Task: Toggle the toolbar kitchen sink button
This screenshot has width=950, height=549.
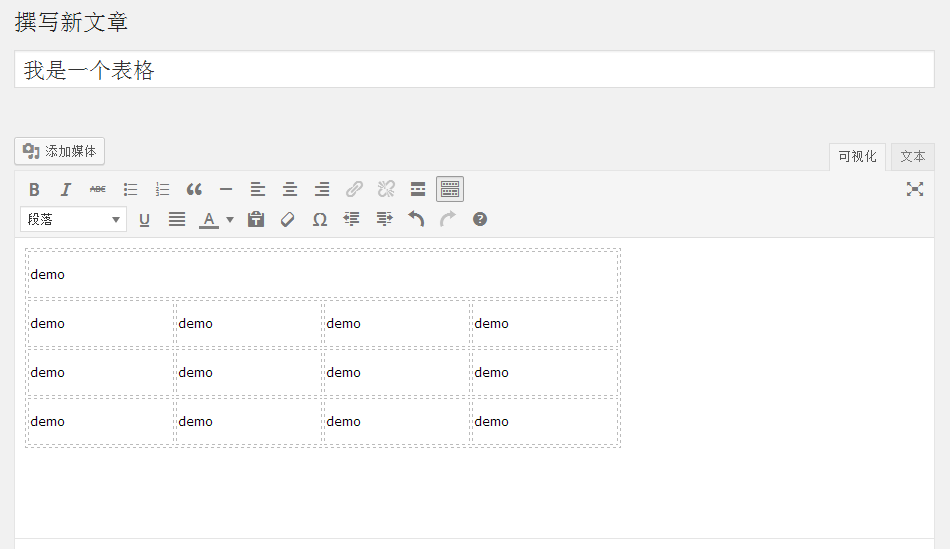Action: [x=450, y=189]
